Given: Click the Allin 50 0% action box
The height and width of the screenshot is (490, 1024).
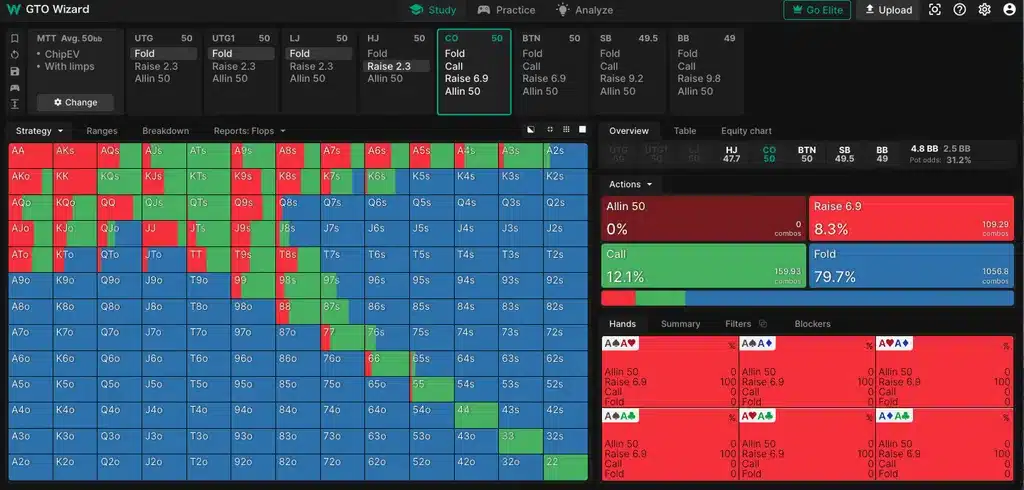Looking at the screenshot, I should coord(703,219).
